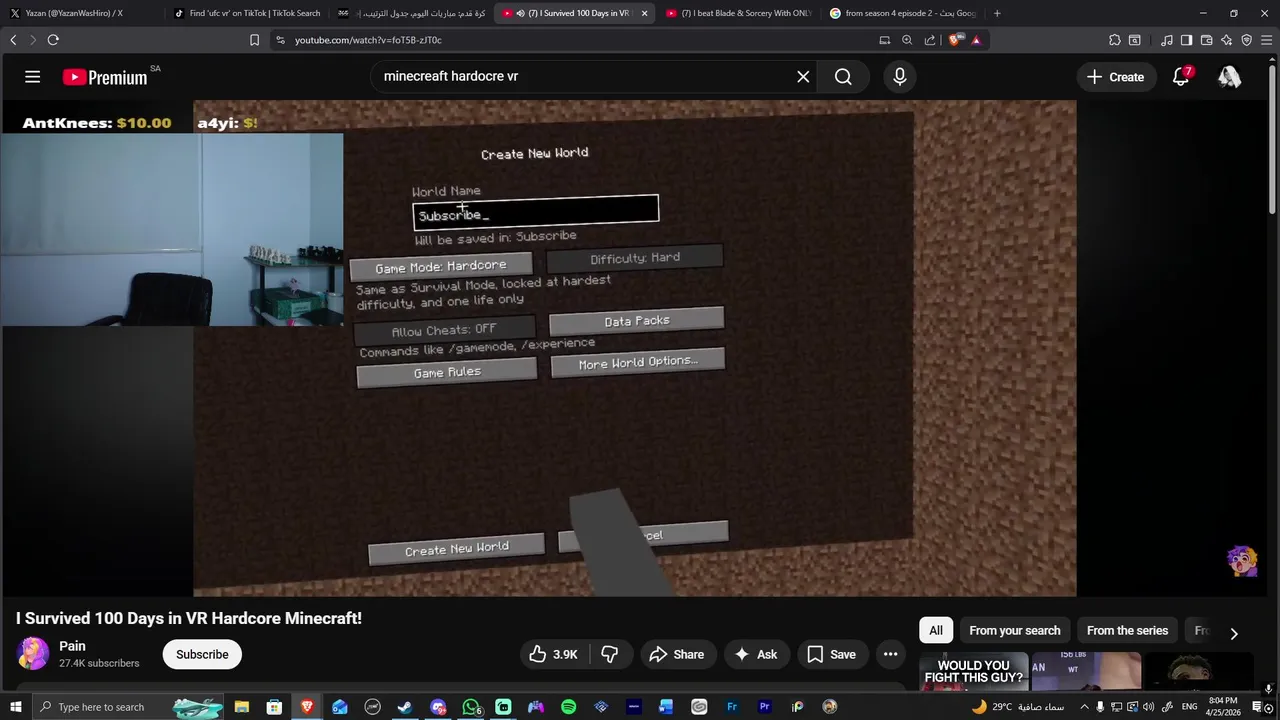Screen dimensions: 1280x720
Task: Open Brave Rewards triangle icon
Action: click(x=976, y=40)
